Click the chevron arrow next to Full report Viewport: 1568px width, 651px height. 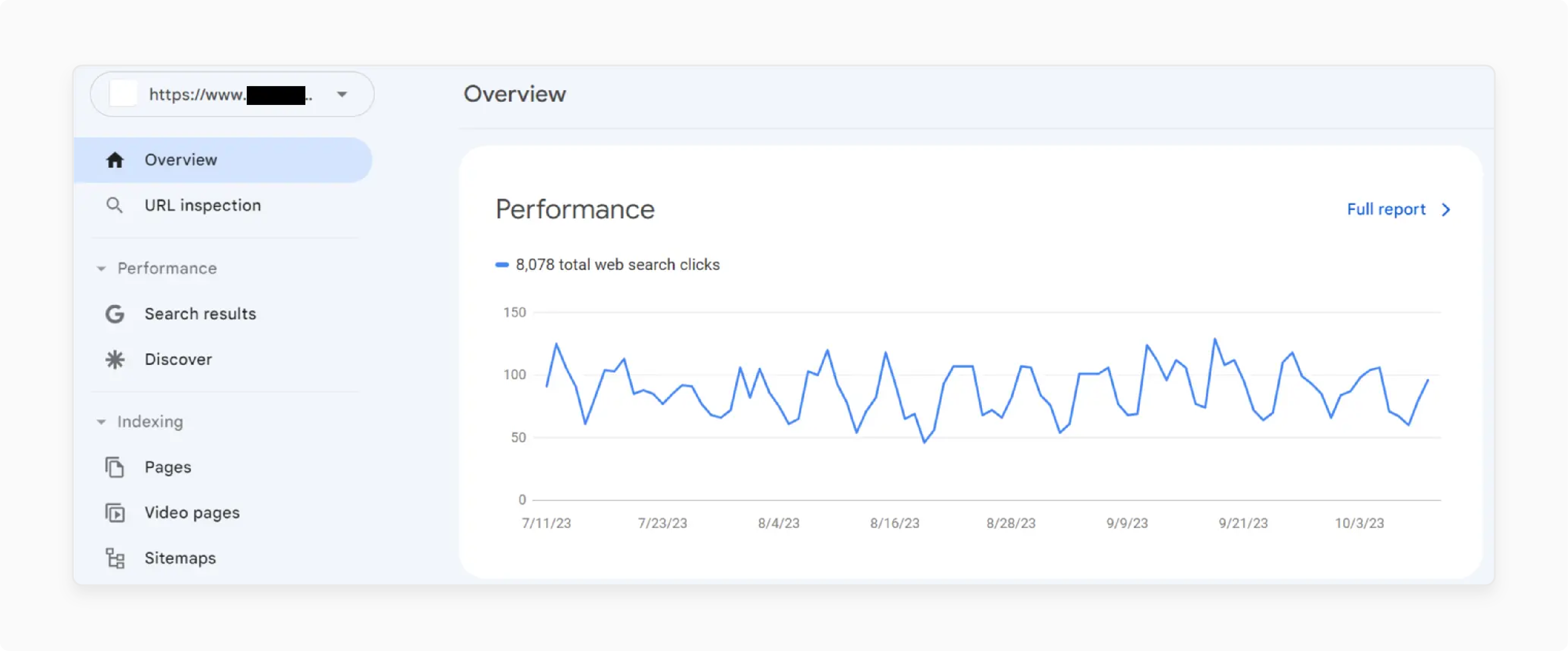1446,210
